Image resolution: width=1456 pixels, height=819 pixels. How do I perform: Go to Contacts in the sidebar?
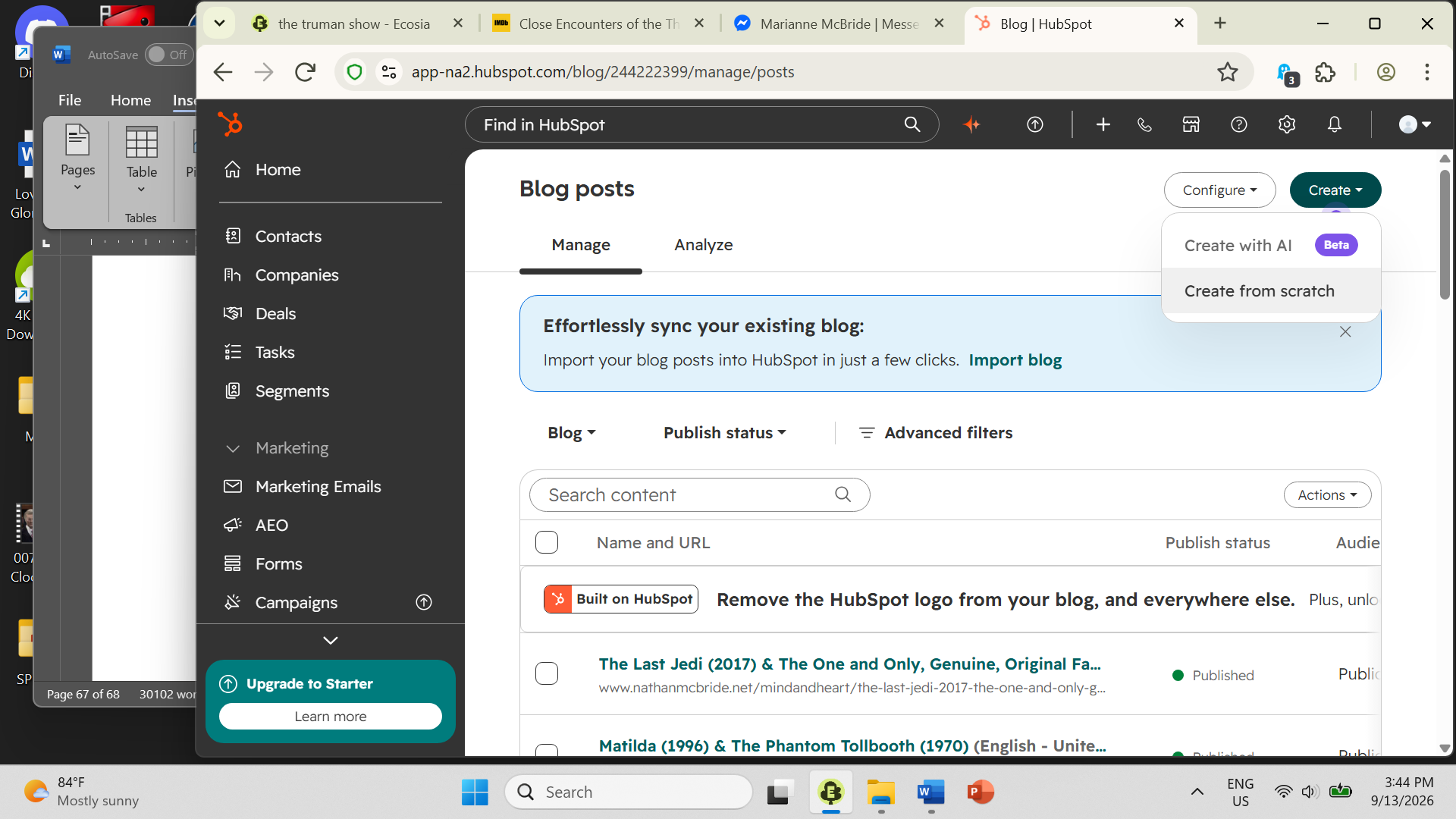coord(288,236)
